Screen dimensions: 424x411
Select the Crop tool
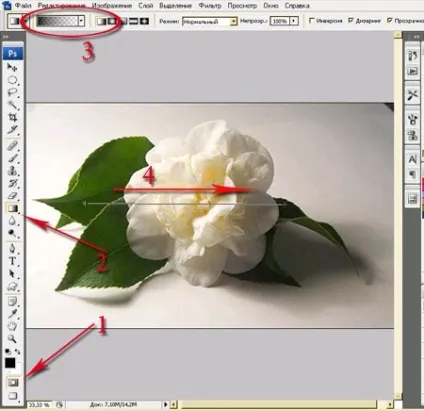click(12, 117)
